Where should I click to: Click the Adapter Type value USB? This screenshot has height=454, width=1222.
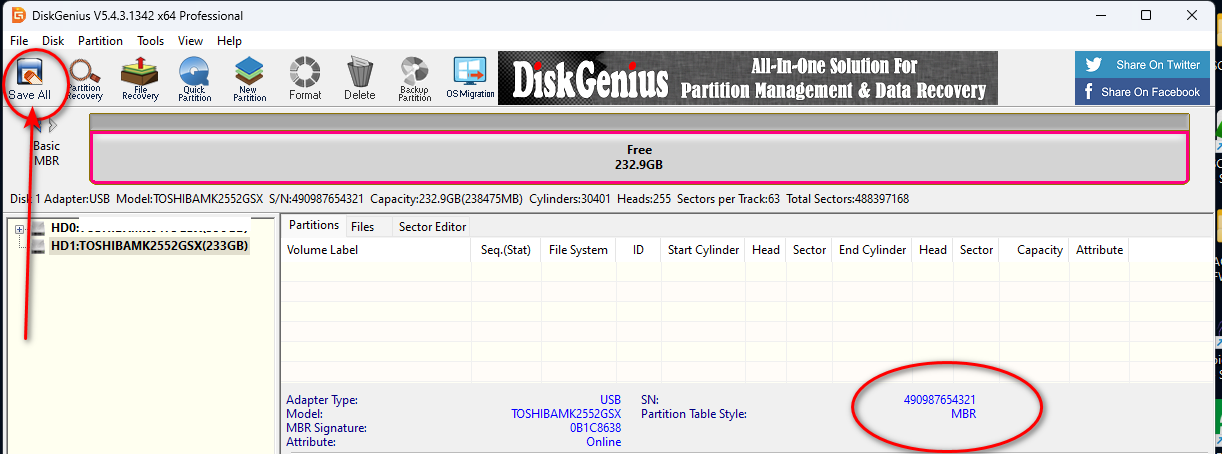pos(610,400)
